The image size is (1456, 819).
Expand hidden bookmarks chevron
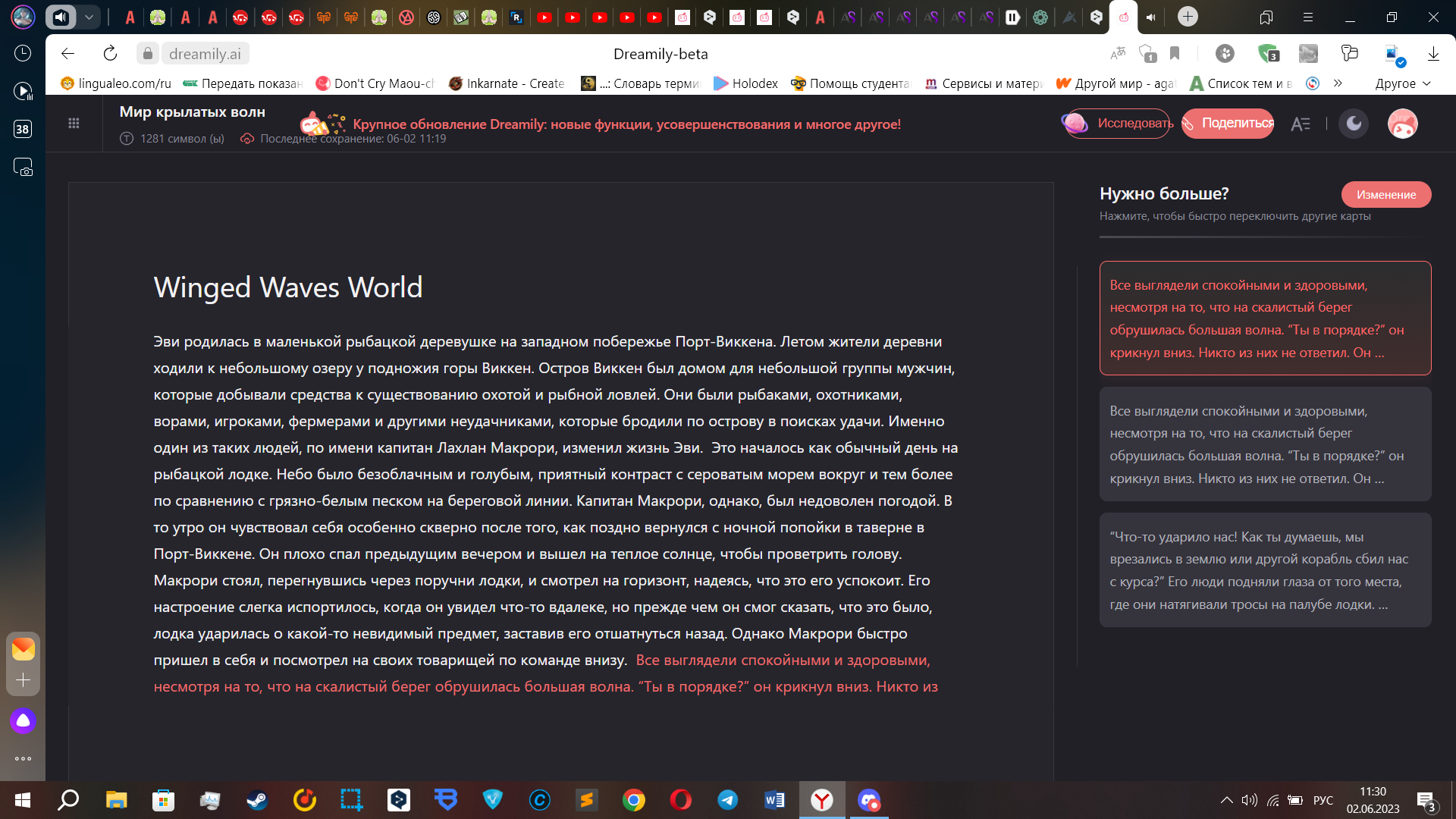(x=1338, y=83)
